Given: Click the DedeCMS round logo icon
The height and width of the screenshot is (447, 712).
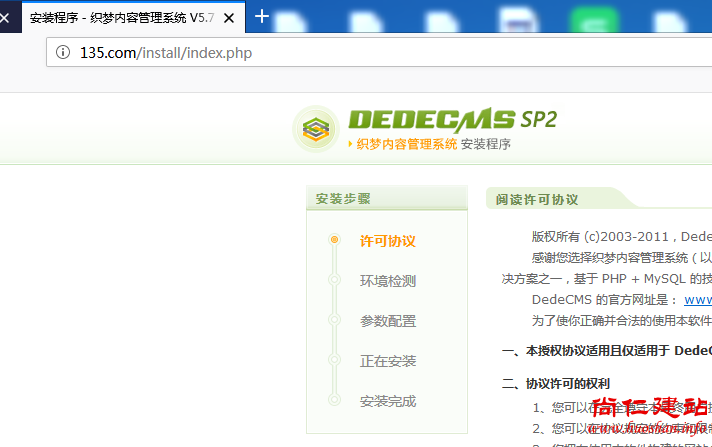Looking at the screenshot, I should tap(316, 129).
